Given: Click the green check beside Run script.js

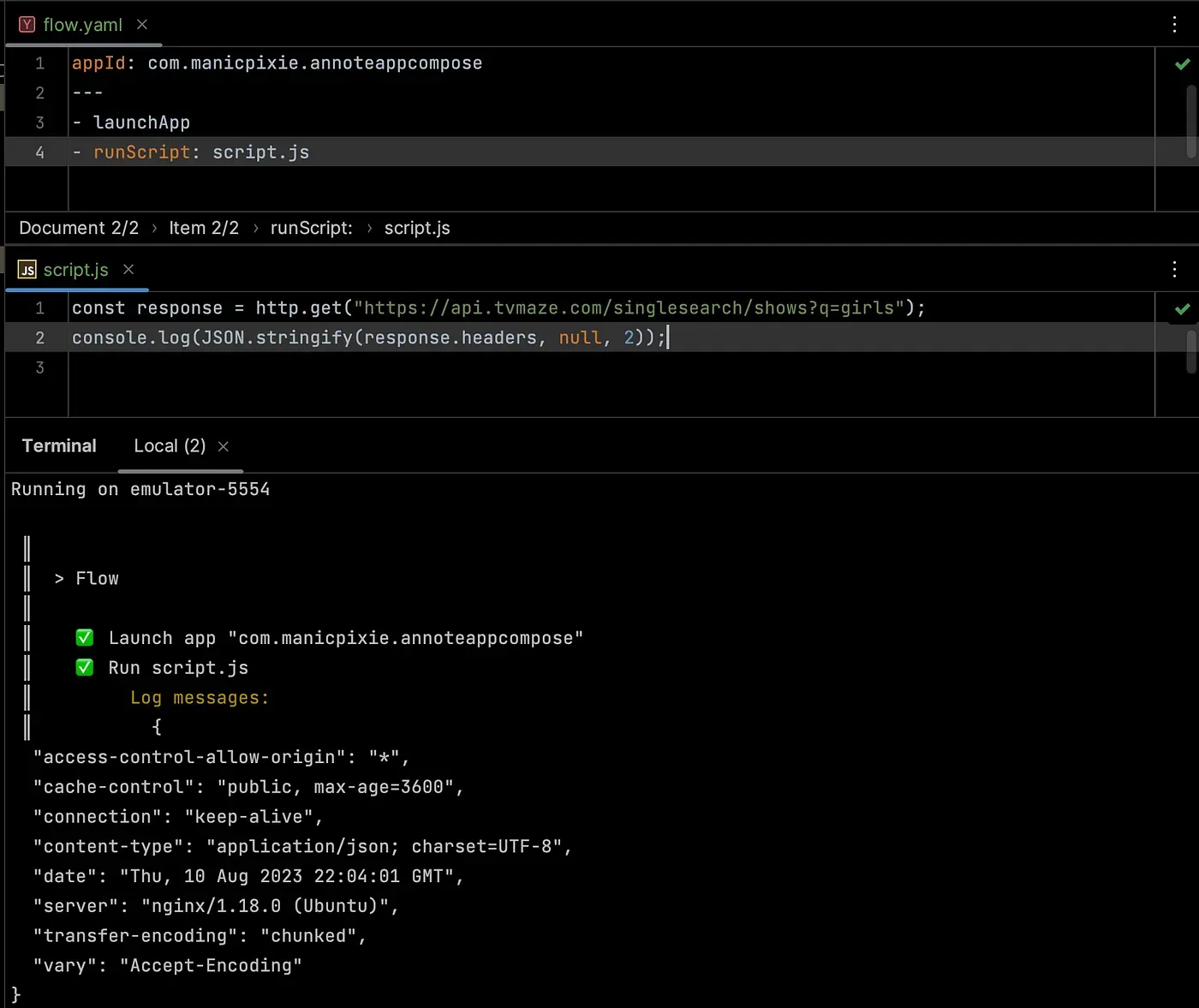Looking at the screenshot, I should pos(85,668).
